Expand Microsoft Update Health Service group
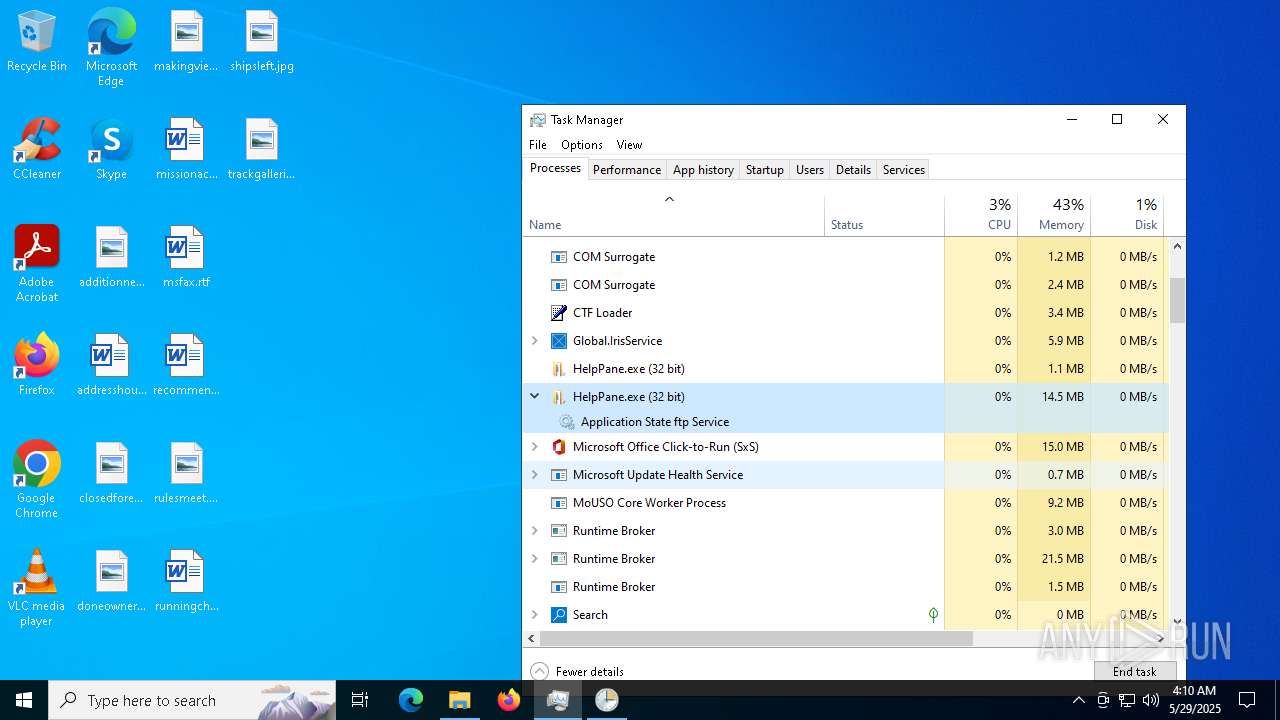1280x720 pixels. pos(535,475)
